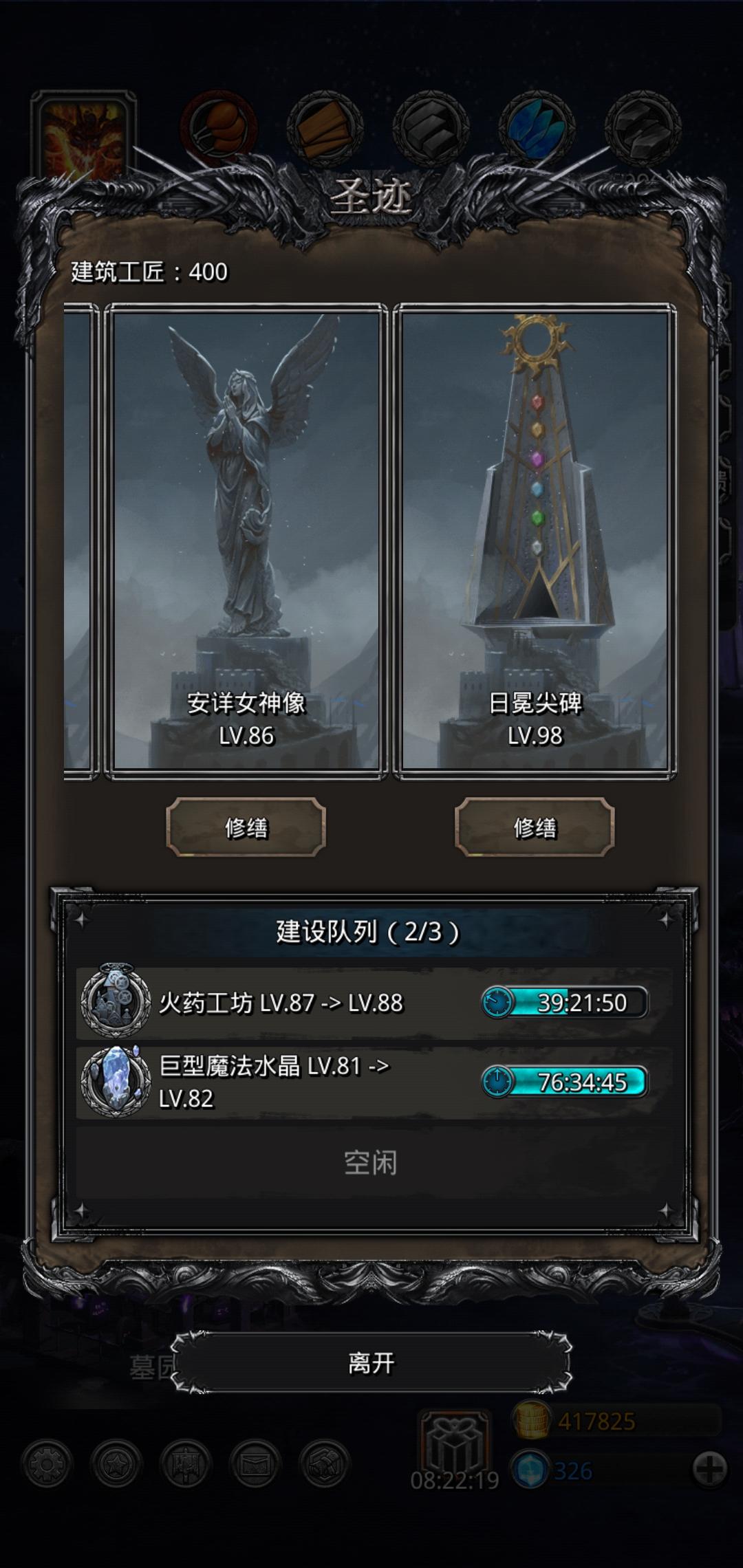Open the mail envelope icon
The height and width of the screenshot is (1568, 743).
click(255, 1464)
